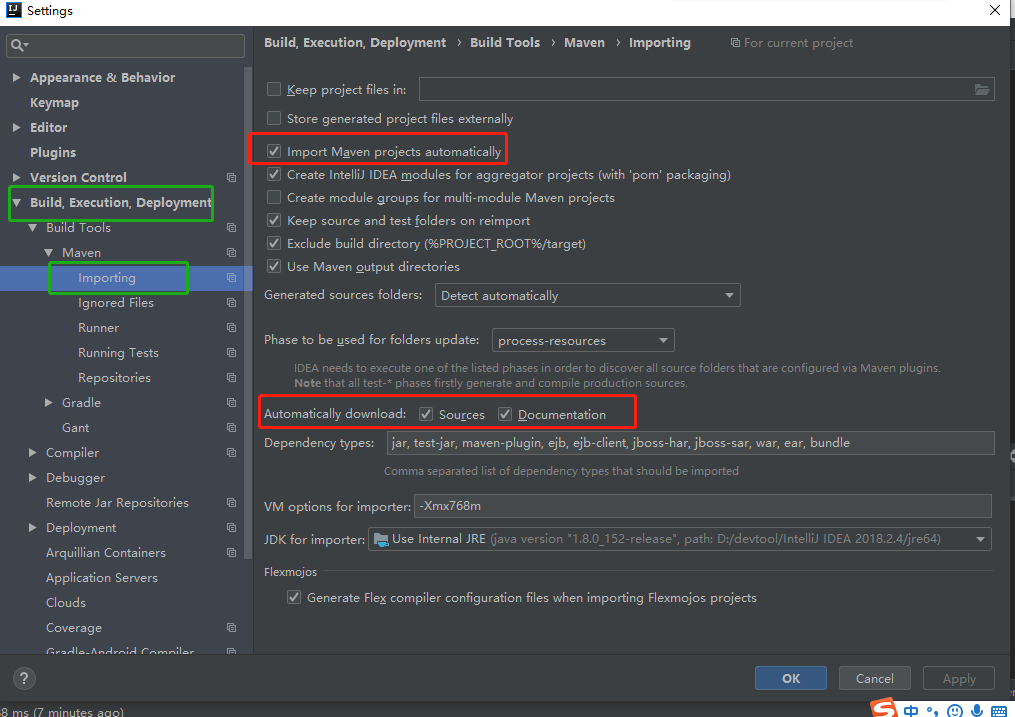
Task: Toggle Use Maven output directories
Action: point(274,267)
